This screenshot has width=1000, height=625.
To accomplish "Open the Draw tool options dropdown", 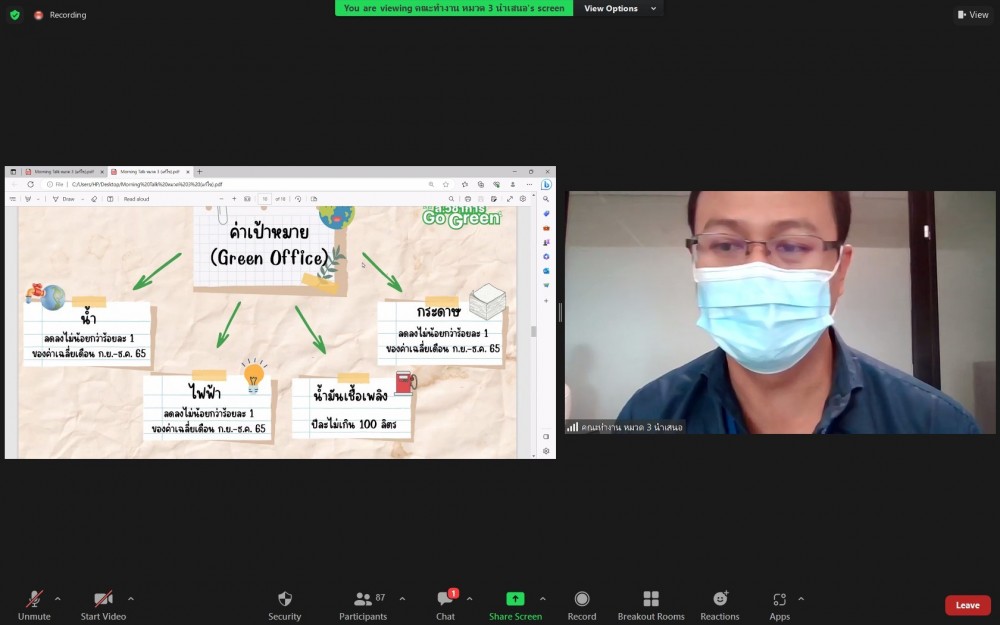I will click(82, 199).
